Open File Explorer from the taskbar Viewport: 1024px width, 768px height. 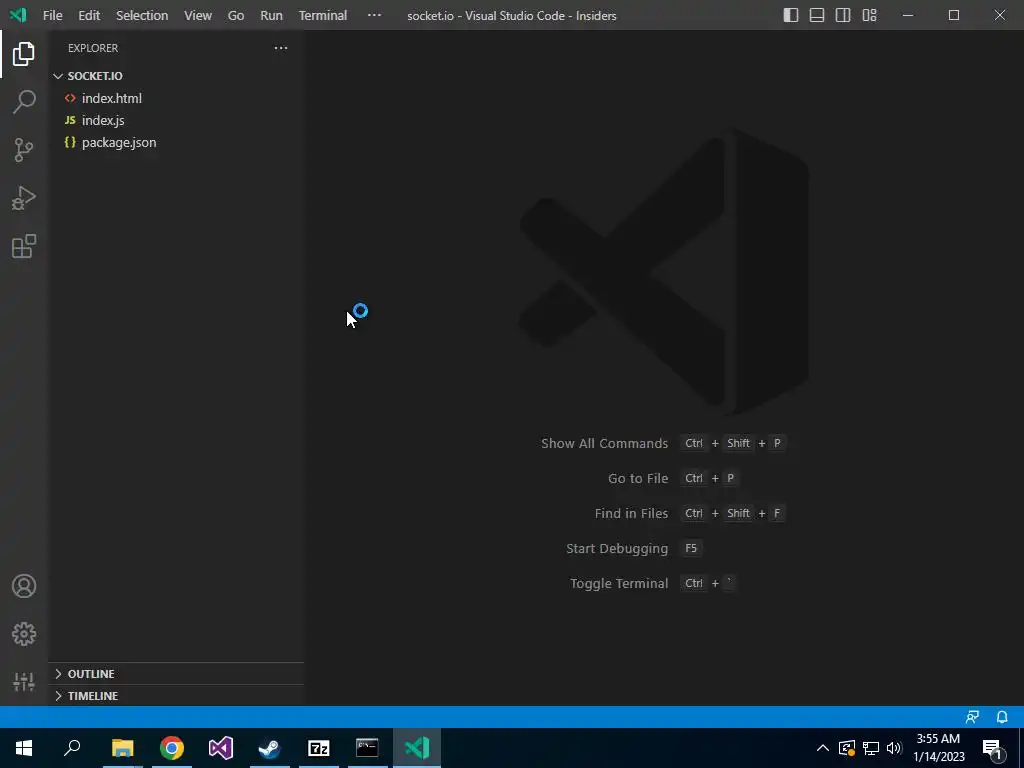coord(122,748)
